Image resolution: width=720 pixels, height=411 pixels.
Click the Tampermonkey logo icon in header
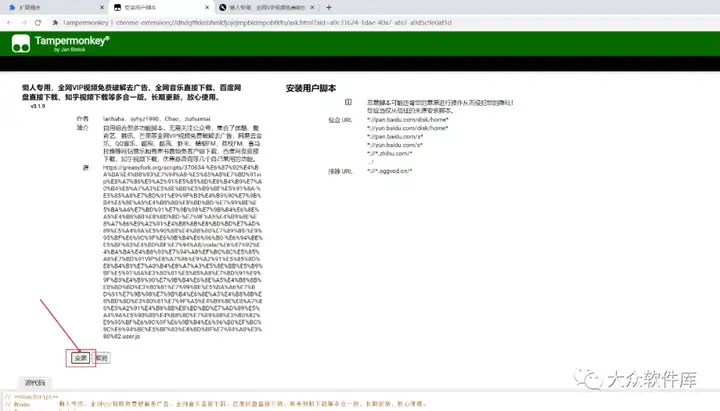click(x=21, y=44)
